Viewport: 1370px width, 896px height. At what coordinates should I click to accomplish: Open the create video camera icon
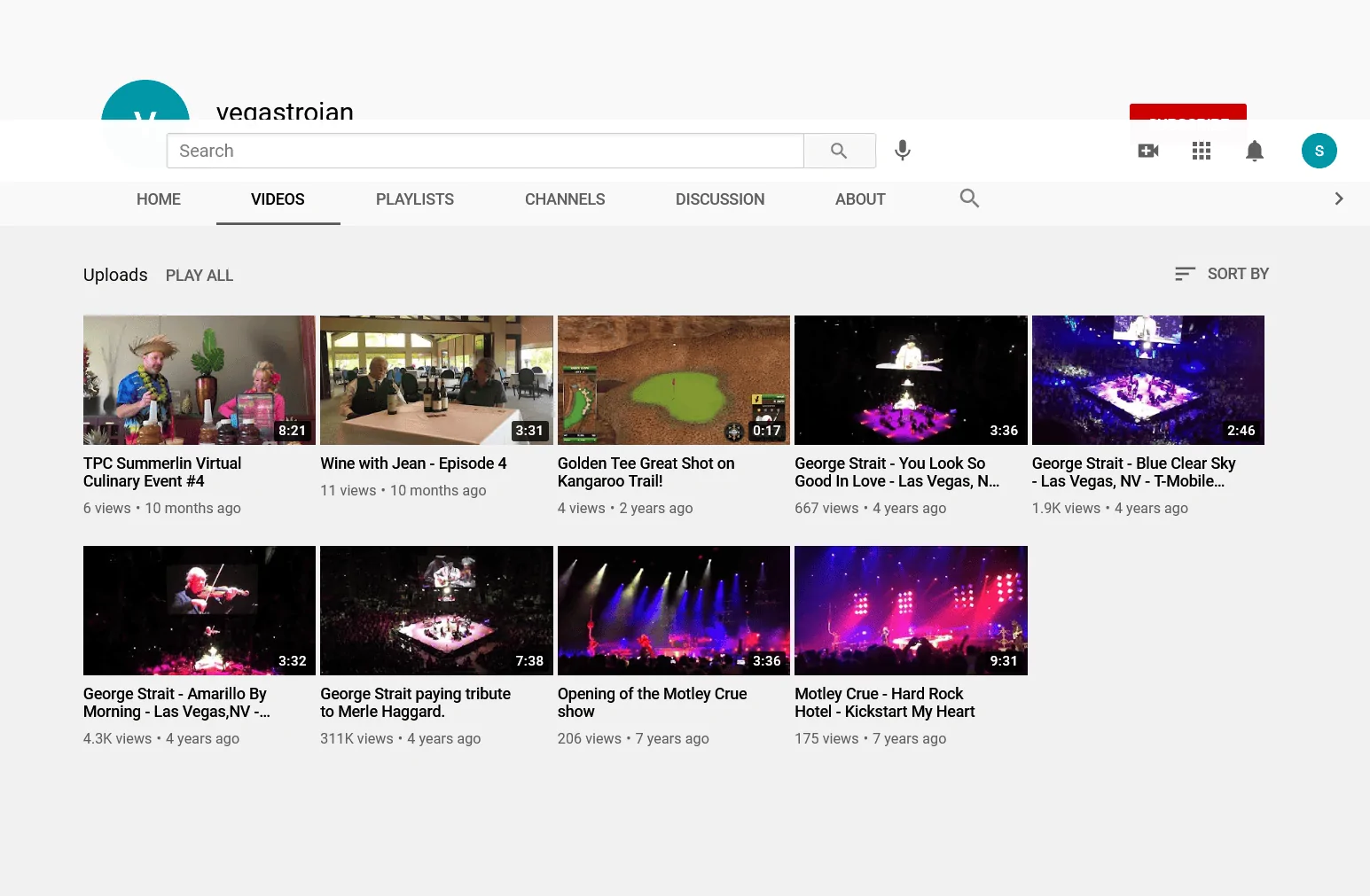tap(1148, 151)
